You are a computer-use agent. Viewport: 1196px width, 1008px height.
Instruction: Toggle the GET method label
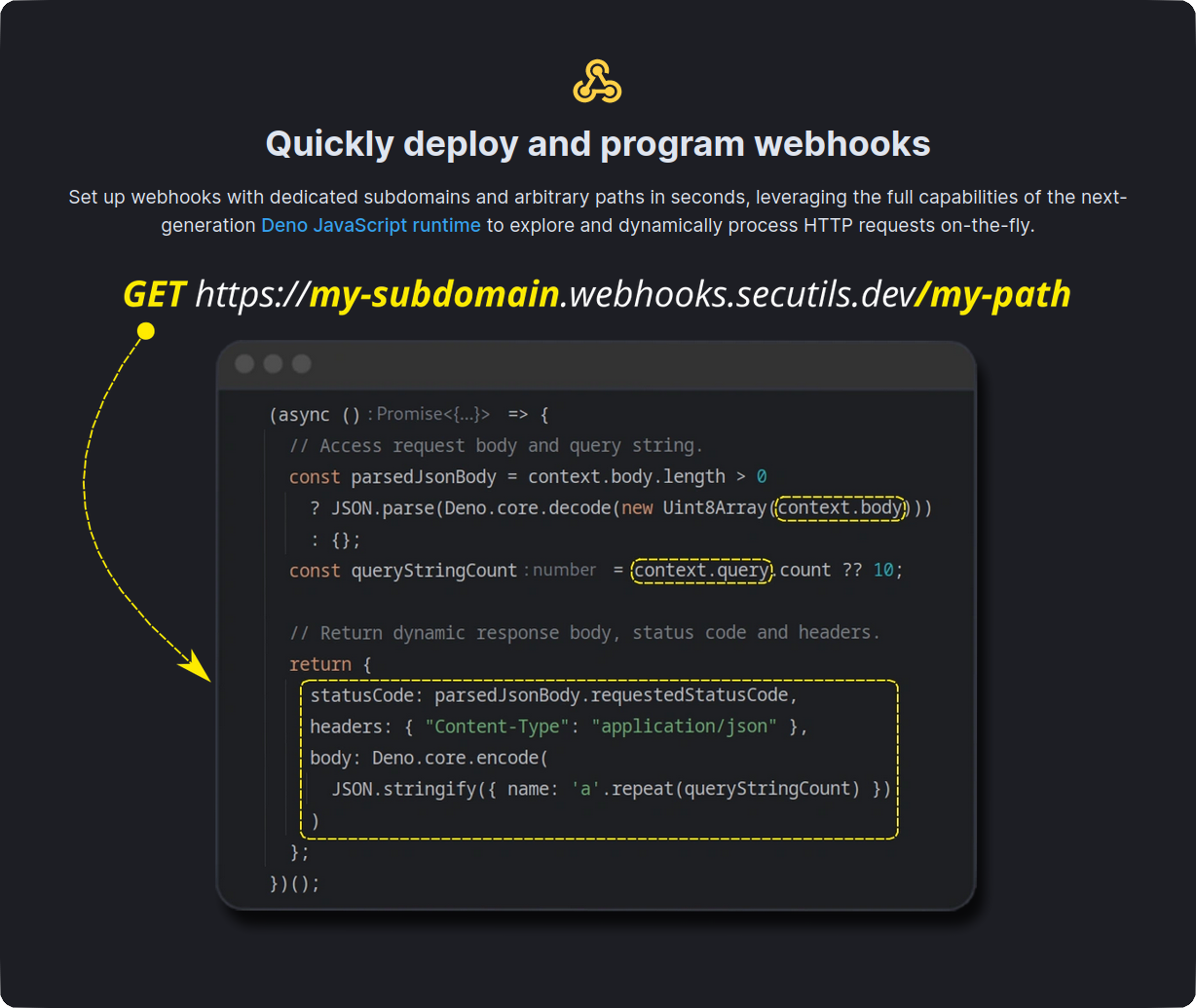click(154, 294)
